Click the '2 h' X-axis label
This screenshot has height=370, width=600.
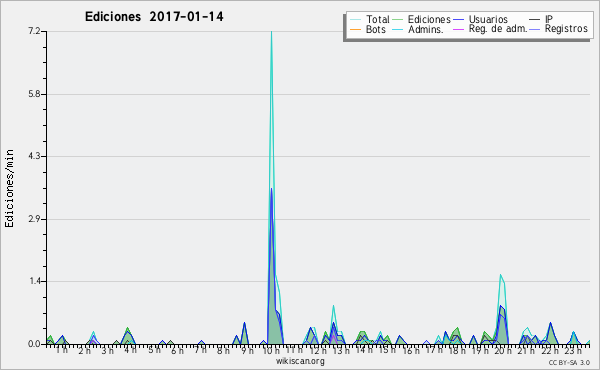click(85, 350)
